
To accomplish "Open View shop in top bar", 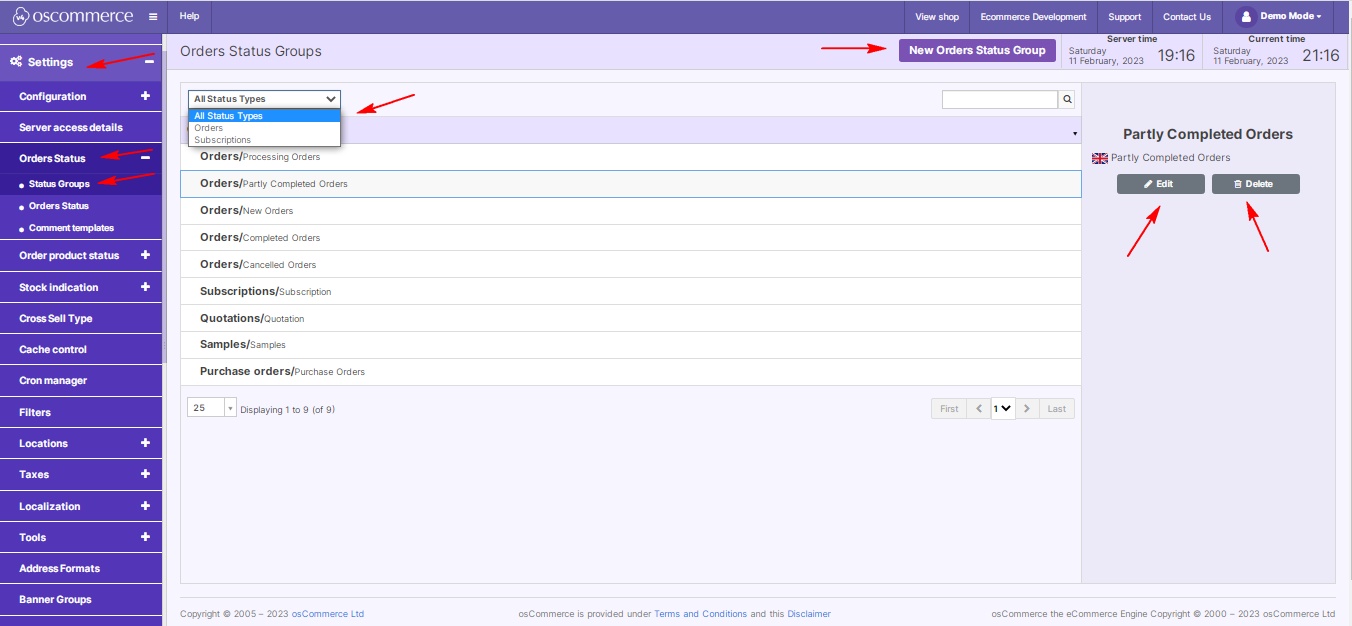I will tap(937, 17).
